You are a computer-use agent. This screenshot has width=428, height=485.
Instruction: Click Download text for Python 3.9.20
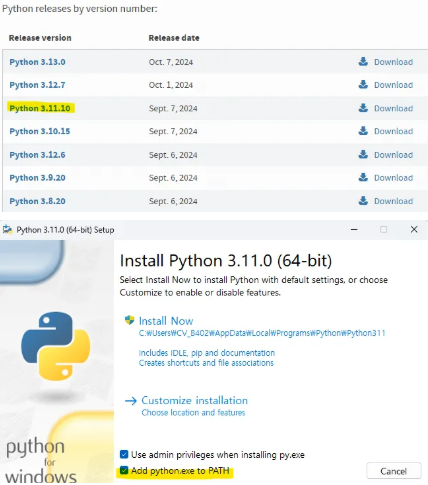393,178
